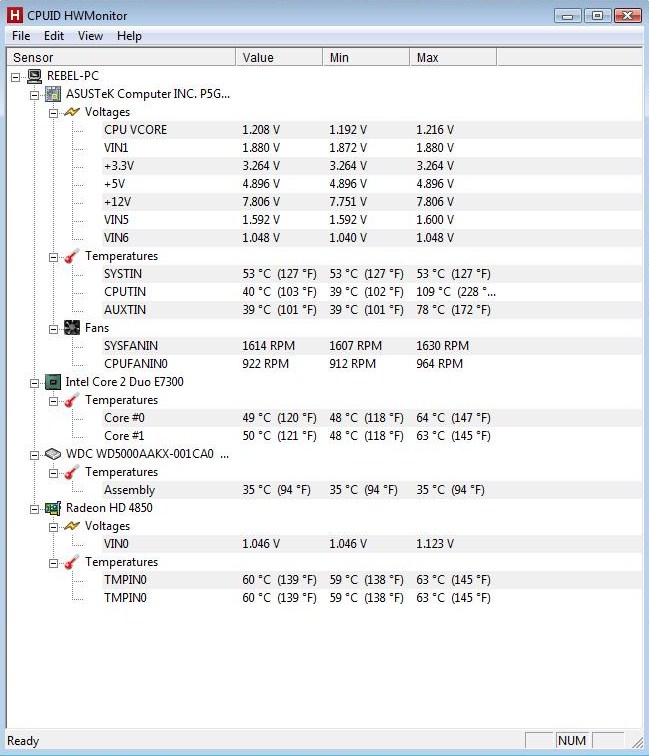Click the Intel CPU Temperatures thermometer icon
The height and width of the screenshot is (756, 649).
(72, 400)
